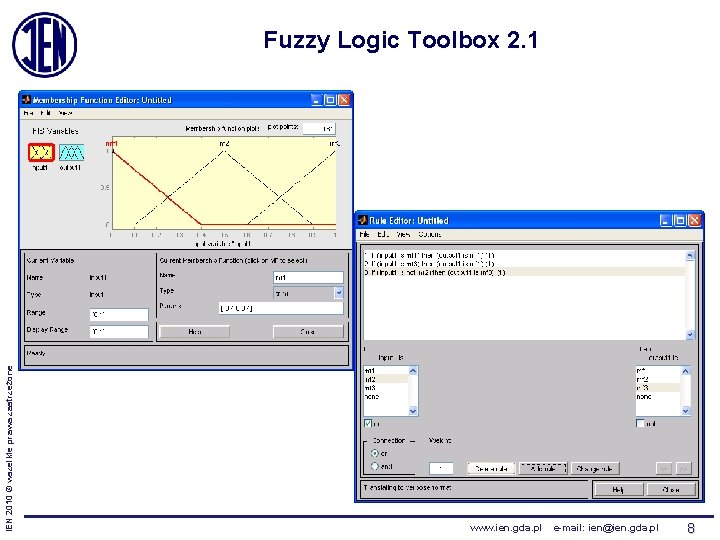
Task: Select mf3 in the output1 list
Action: click(x=658, y=388)
